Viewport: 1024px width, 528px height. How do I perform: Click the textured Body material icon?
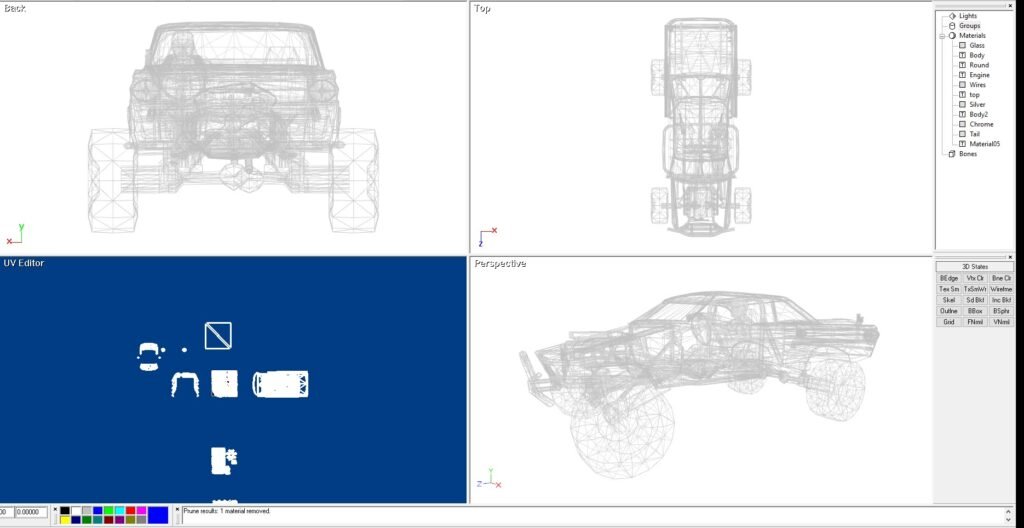click(x=962, y=55)
